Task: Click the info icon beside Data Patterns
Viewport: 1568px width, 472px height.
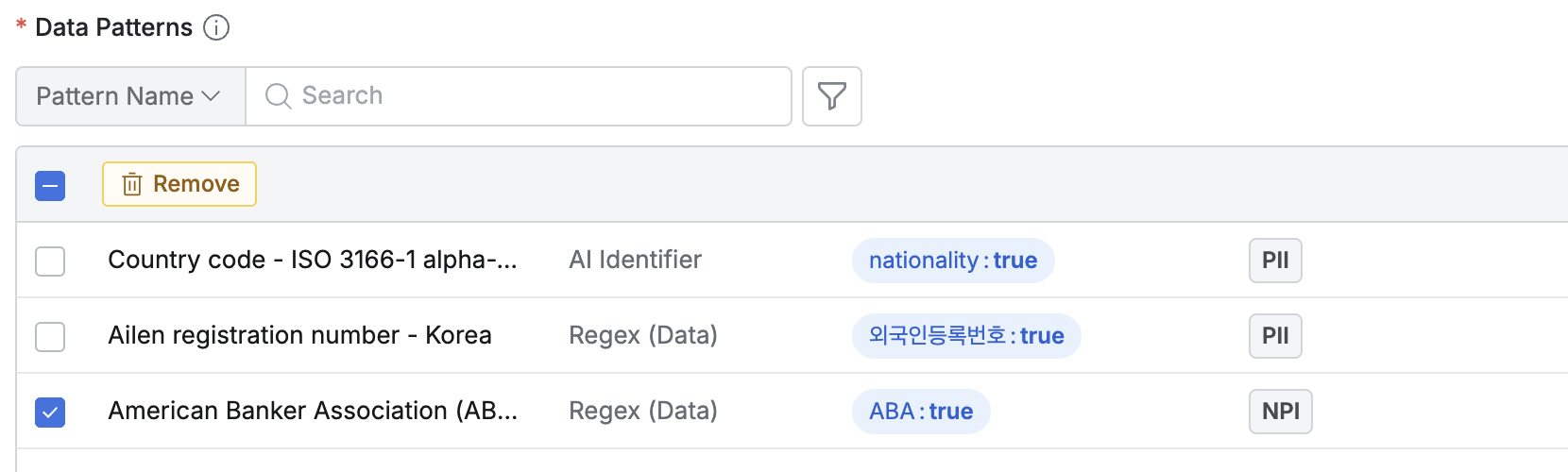Action: (x=216, y=27)
